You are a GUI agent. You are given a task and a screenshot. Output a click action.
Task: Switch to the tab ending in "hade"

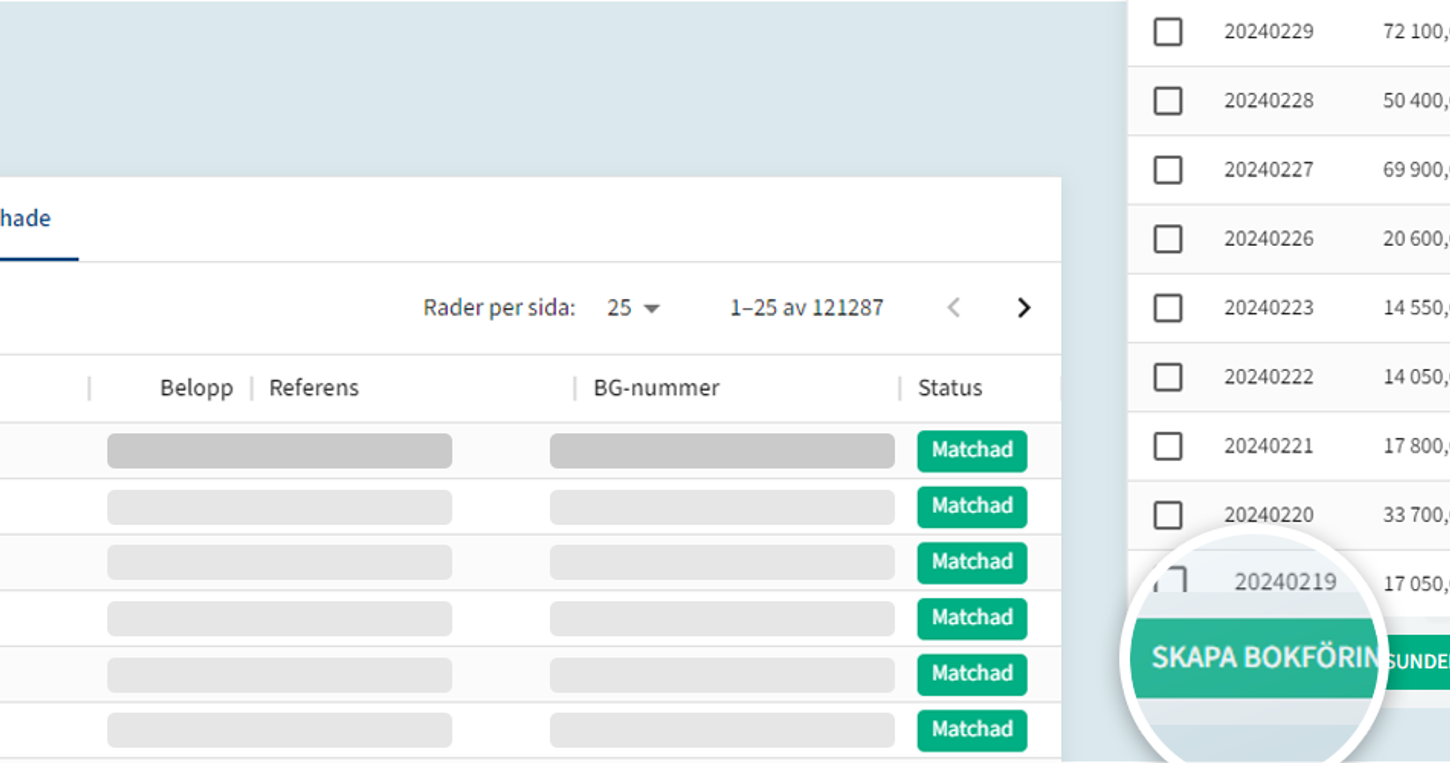point(25,219)
